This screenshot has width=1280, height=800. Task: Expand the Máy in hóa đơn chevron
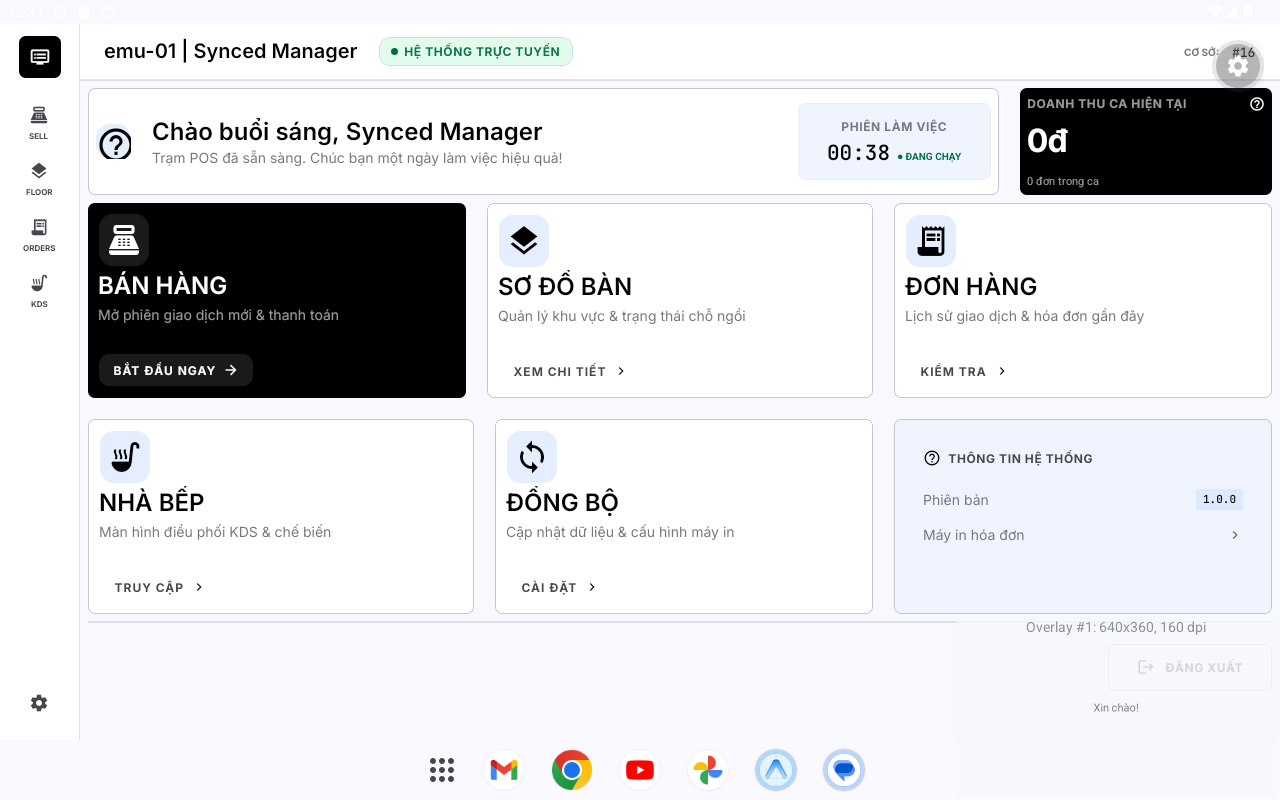1235,535
